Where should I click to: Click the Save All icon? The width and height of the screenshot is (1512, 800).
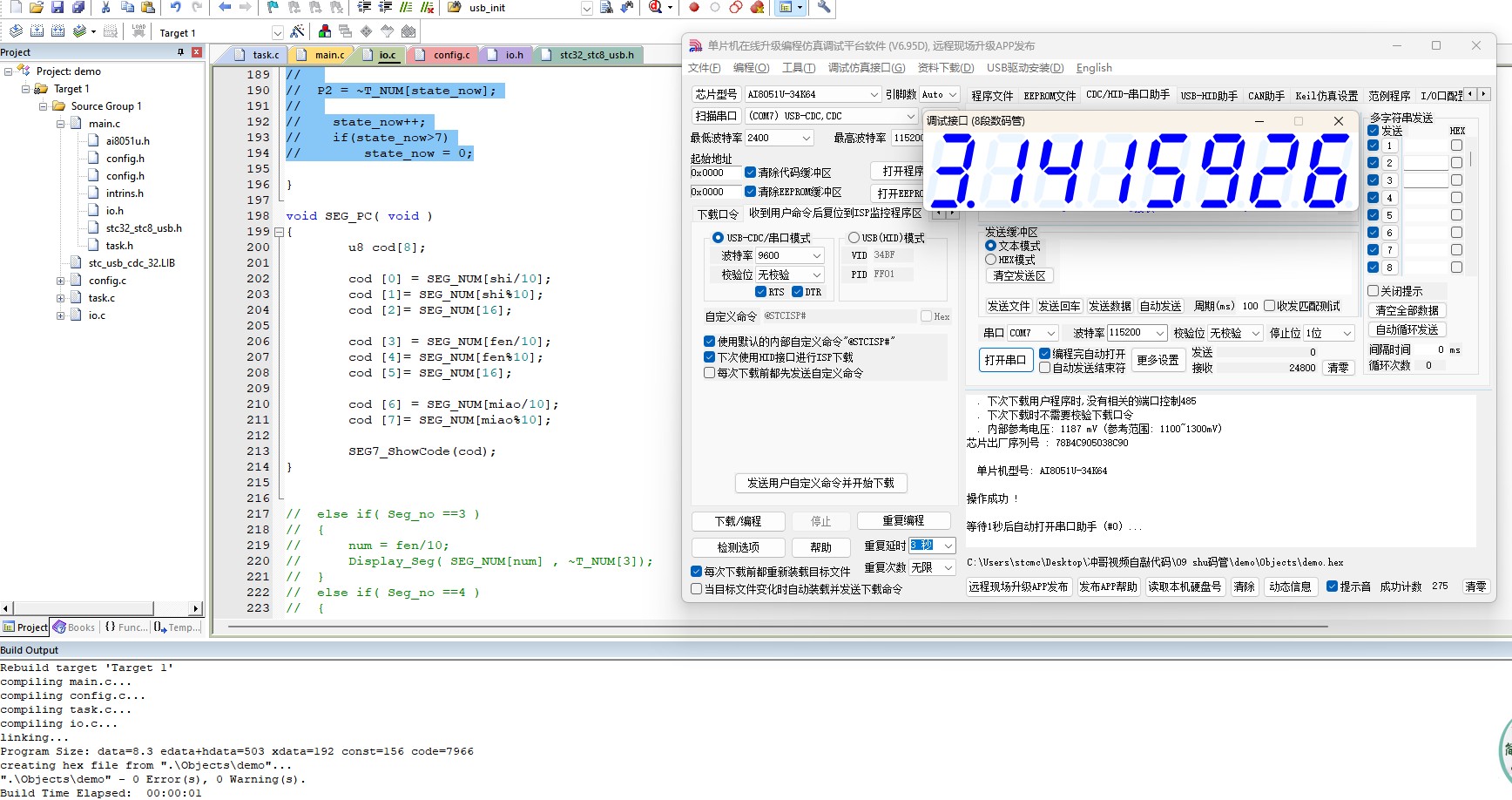78,7
